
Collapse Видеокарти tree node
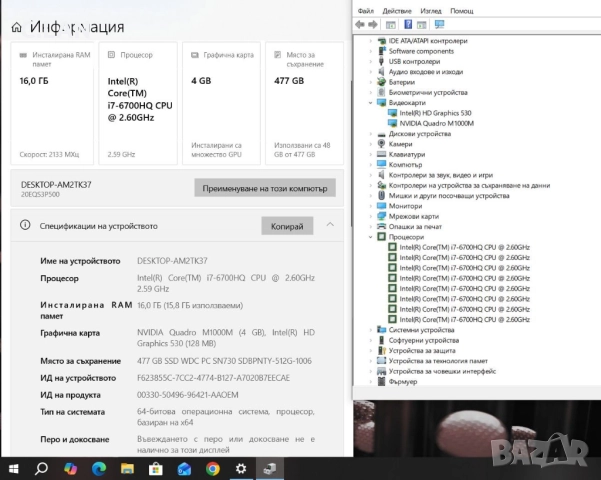[x=370, y=103]
